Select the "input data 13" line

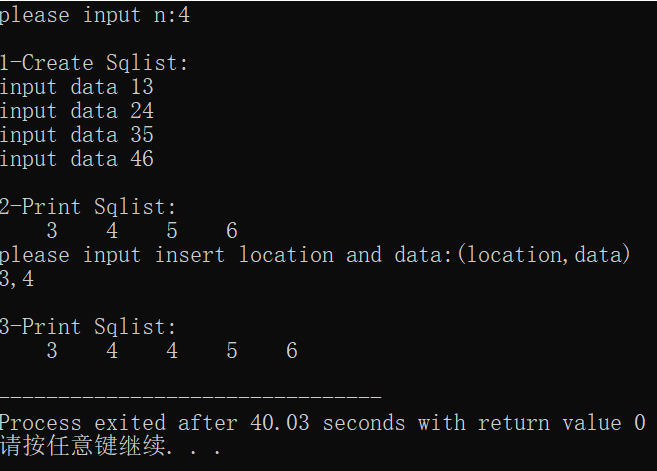(77, 87)
